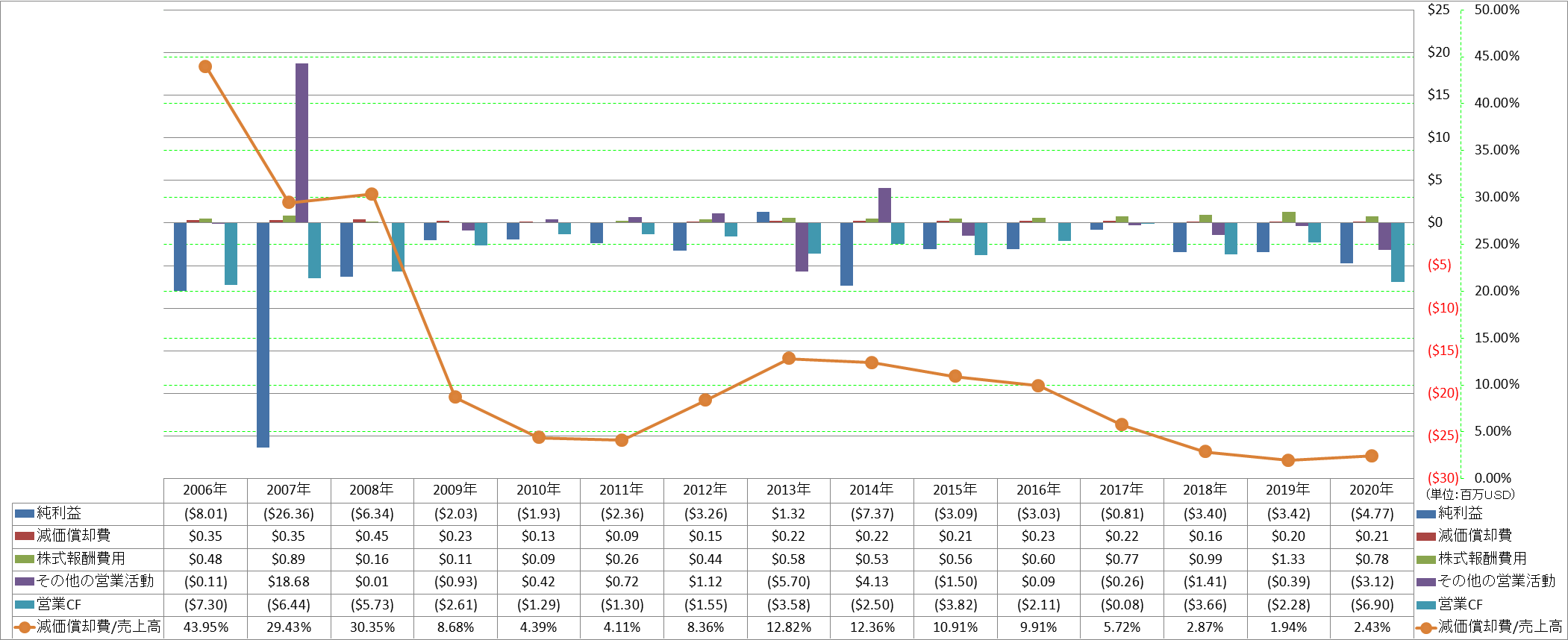This screenshot has height=640, width=1568.
Task: Click the 2017 operating CF cell ($0.08)
Action: (1122, 605)
